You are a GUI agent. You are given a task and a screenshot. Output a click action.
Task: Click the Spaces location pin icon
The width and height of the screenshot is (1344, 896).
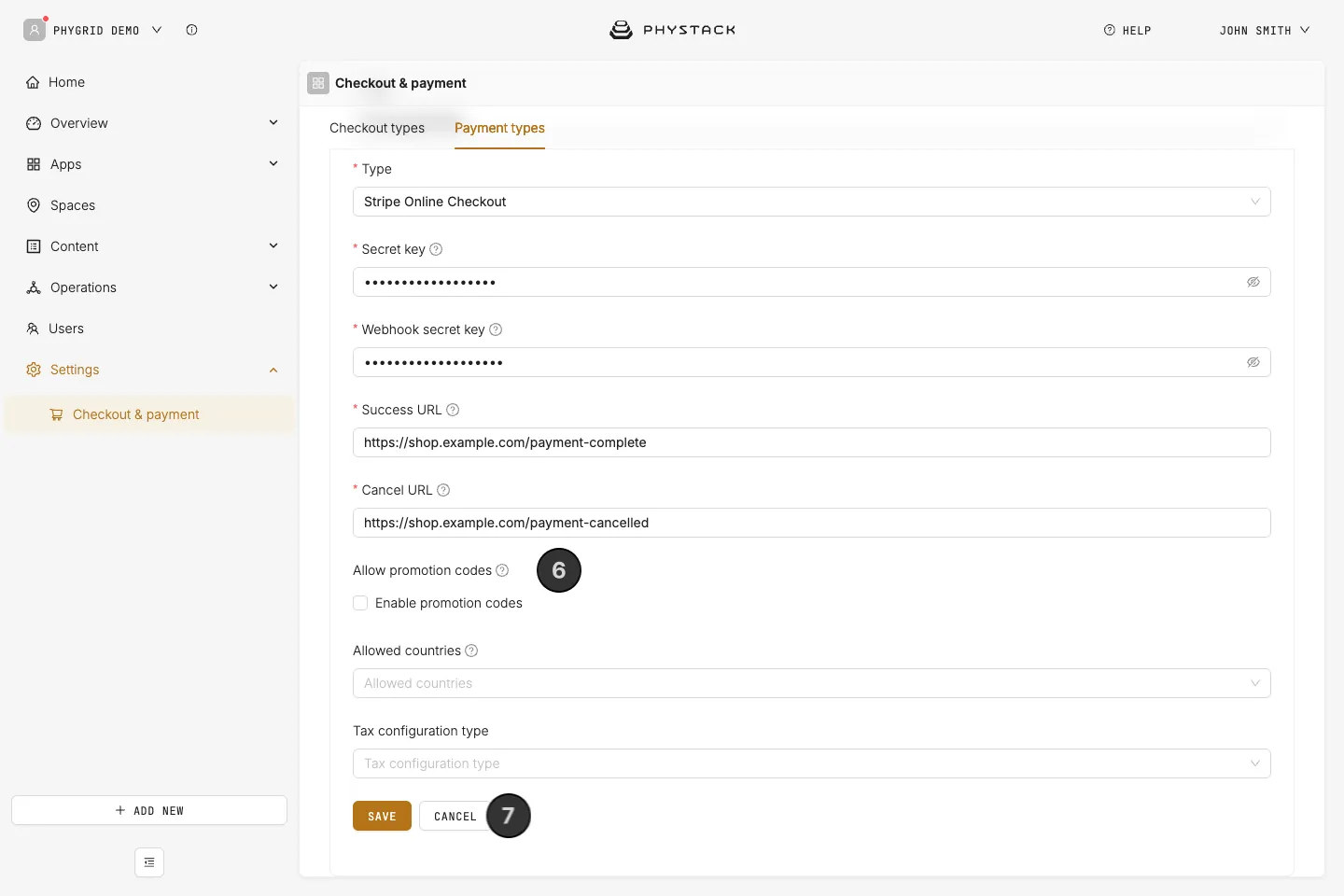click(x=34, y=205)
